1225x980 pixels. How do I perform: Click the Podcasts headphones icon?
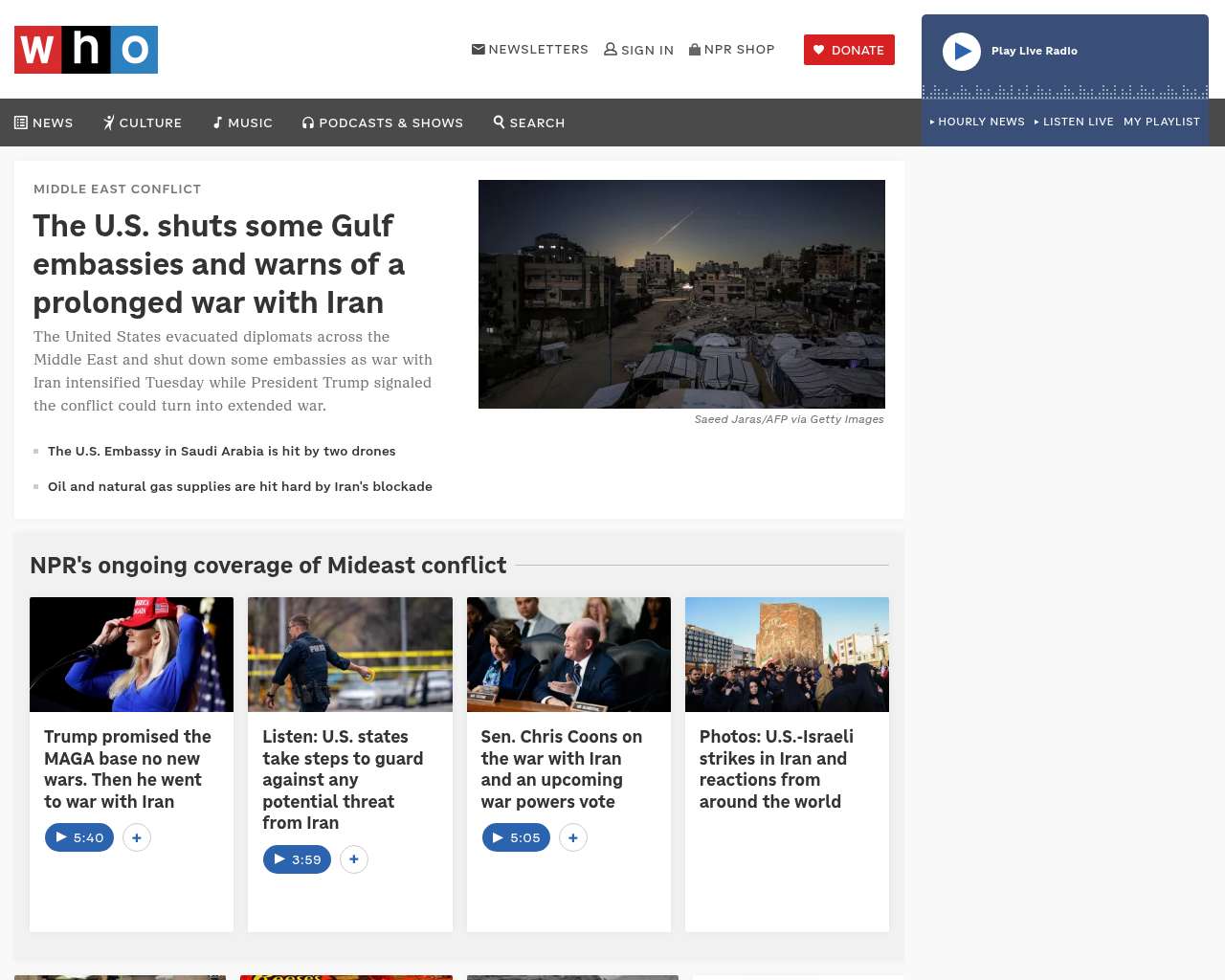click(x=308, y=122)
